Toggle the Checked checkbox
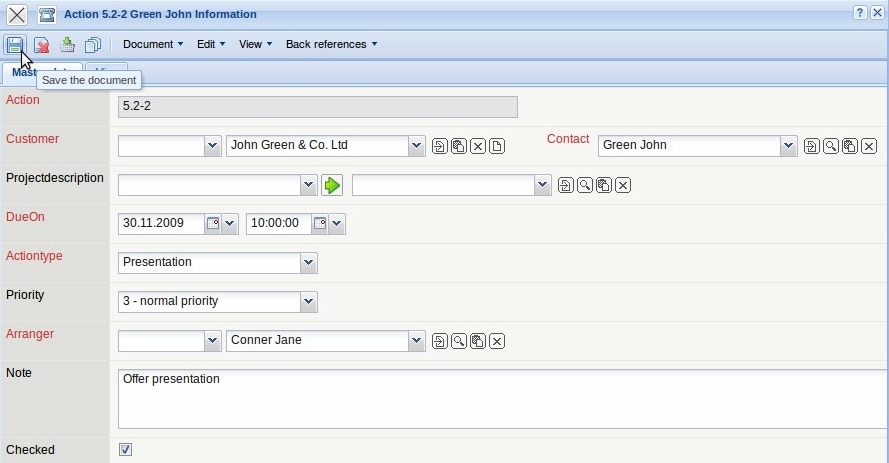The width and height of the screenshot is (889, 463). [x=125, y=449]
